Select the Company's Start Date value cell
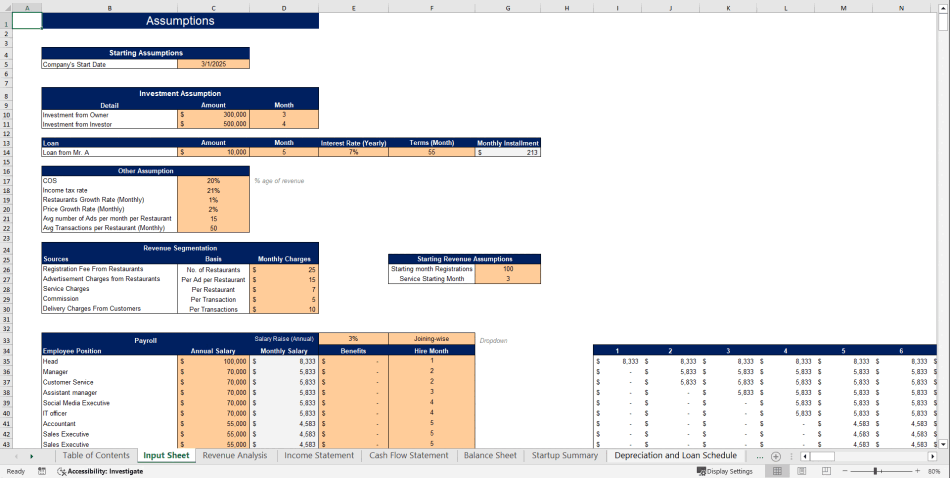Screen dimensions: 950x478 [213, 64]
